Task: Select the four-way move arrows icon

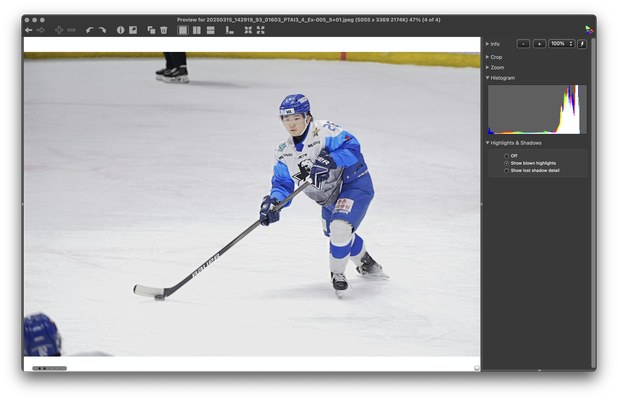Action: (x=59, y=30)
